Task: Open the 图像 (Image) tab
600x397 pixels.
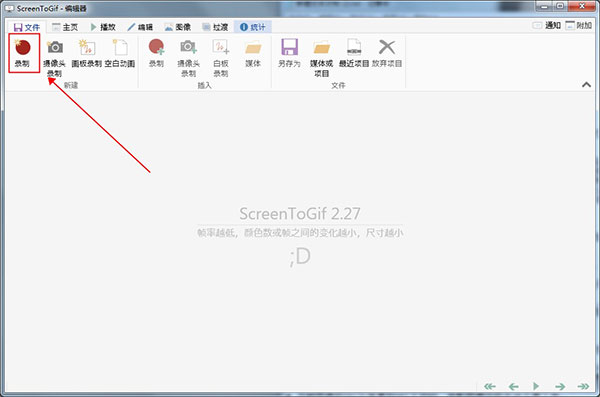Action: pyautogui.click(x=178, y=27)
